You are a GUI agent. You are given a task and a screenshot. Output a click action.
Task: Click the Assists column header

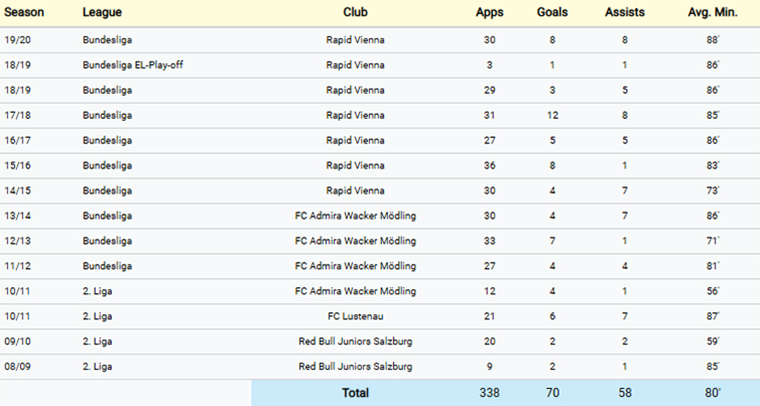click(x=625, y=13)
